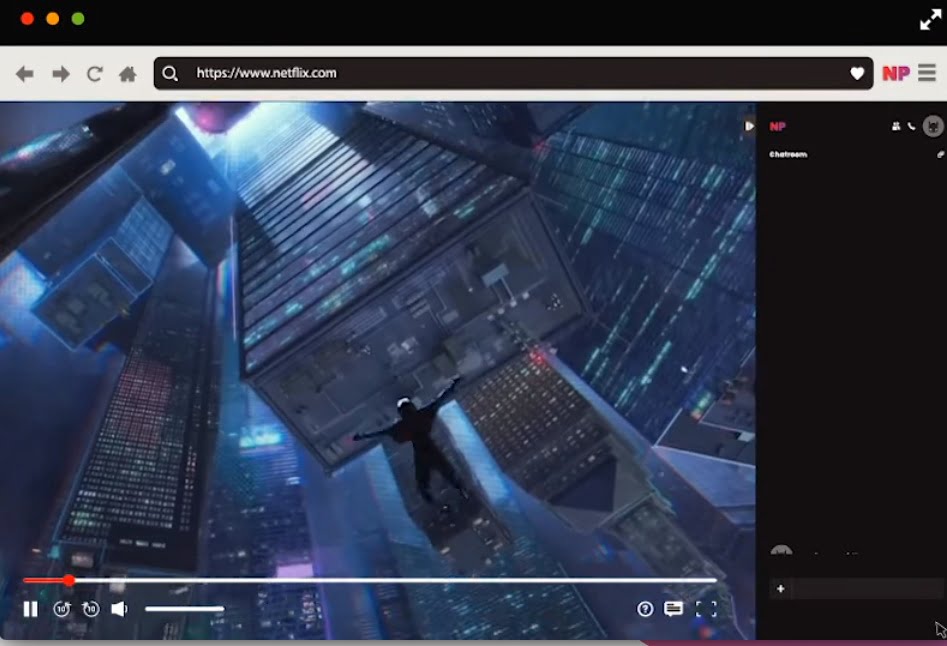Copy the chatroom invite link
Viewport: 947px width, 646px height.
(x=940, y=155)
